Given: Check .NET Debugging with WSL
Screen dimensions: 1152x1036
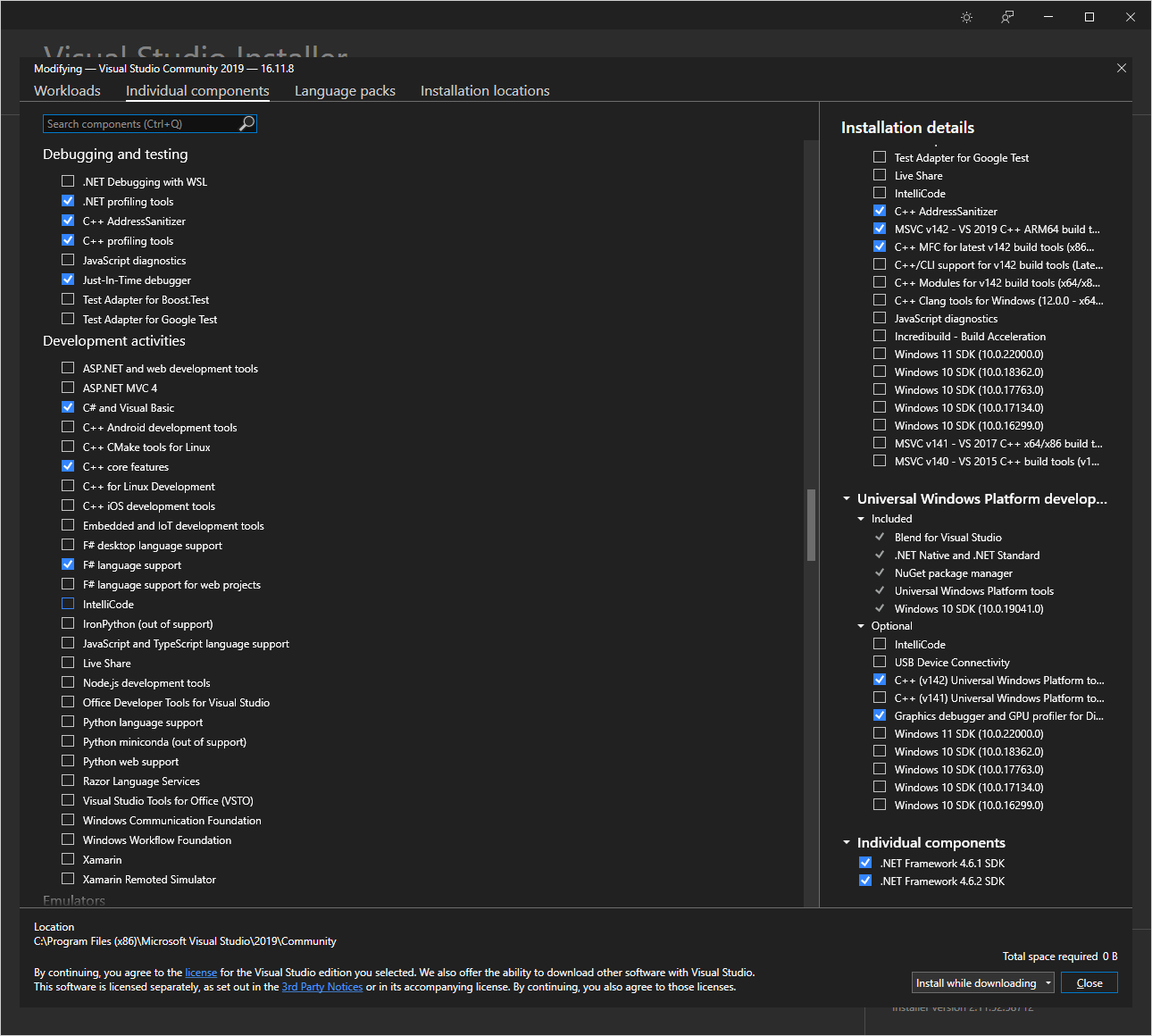Looking at the screenshot, I should (68, 181).
